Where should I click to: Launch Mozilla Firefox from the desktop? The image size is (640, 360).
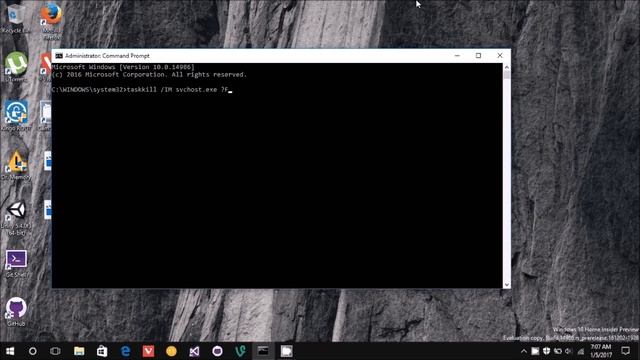(51, 20)
